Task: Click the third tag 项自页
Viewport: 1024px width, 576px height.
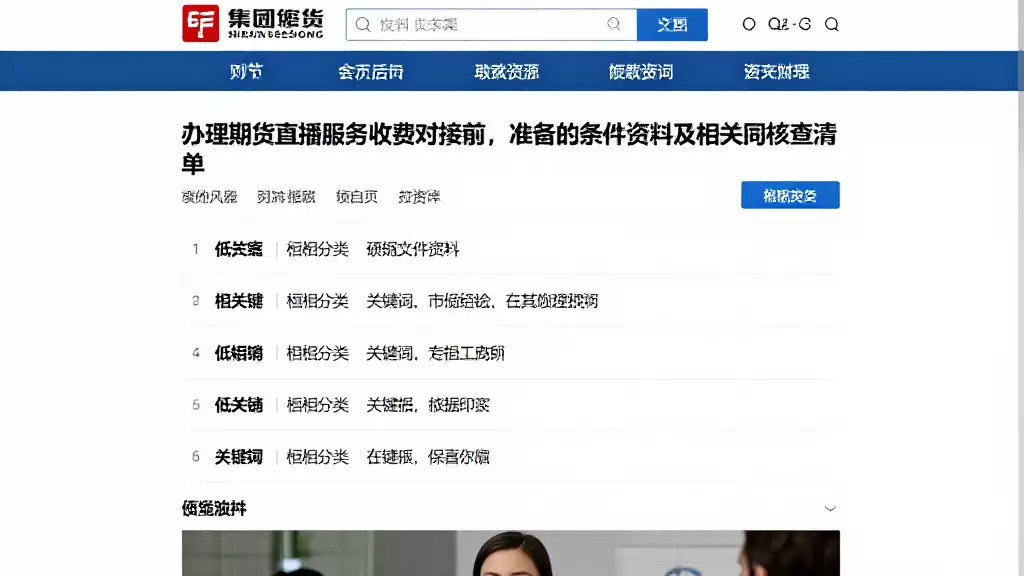Action: (x=357, y=197)
